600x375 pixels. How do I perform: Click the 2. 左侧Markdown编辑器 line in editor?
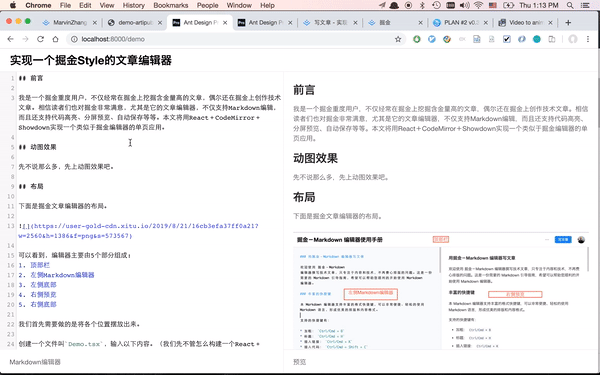coord(56,275)
